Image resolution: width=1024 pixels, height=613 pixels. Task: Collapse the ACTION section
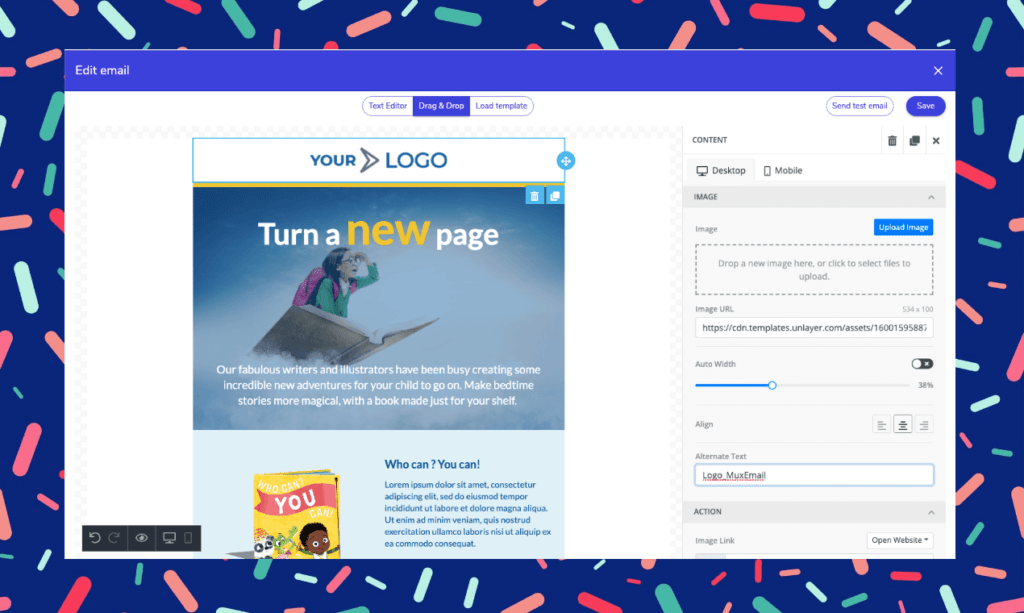pos(931,512)
